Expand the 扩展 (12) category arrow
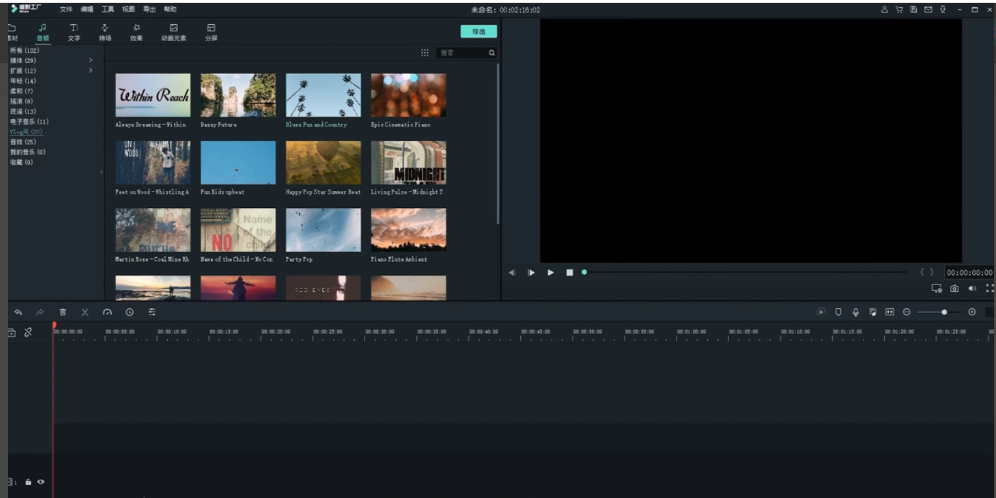The width and height of the screenshot is (996, 498). pyautogui.click(x=90, y=71)
